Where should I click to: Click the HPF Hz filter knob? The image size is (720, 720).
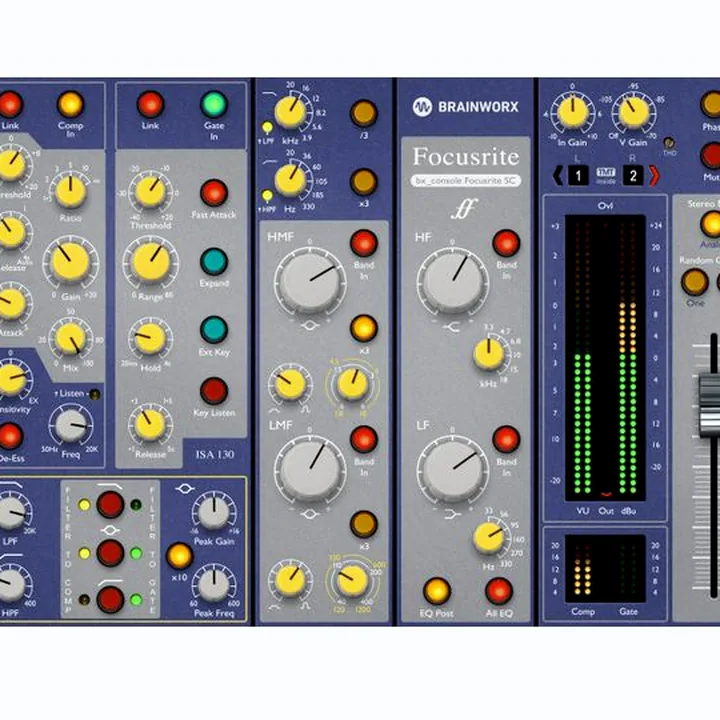point(290,181)
